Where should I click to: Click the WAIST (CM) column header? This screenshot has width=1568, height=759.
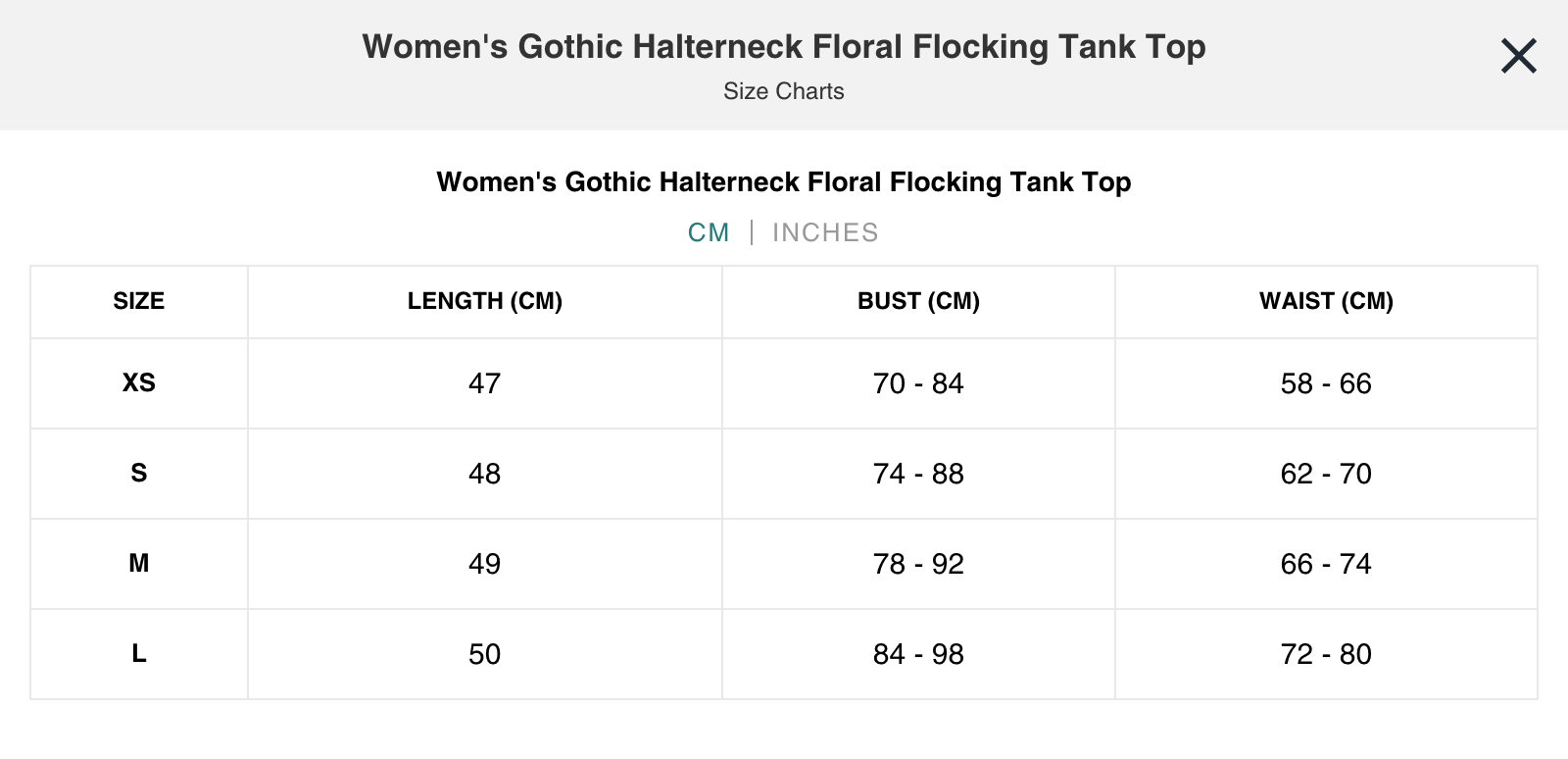(1328, 301)
